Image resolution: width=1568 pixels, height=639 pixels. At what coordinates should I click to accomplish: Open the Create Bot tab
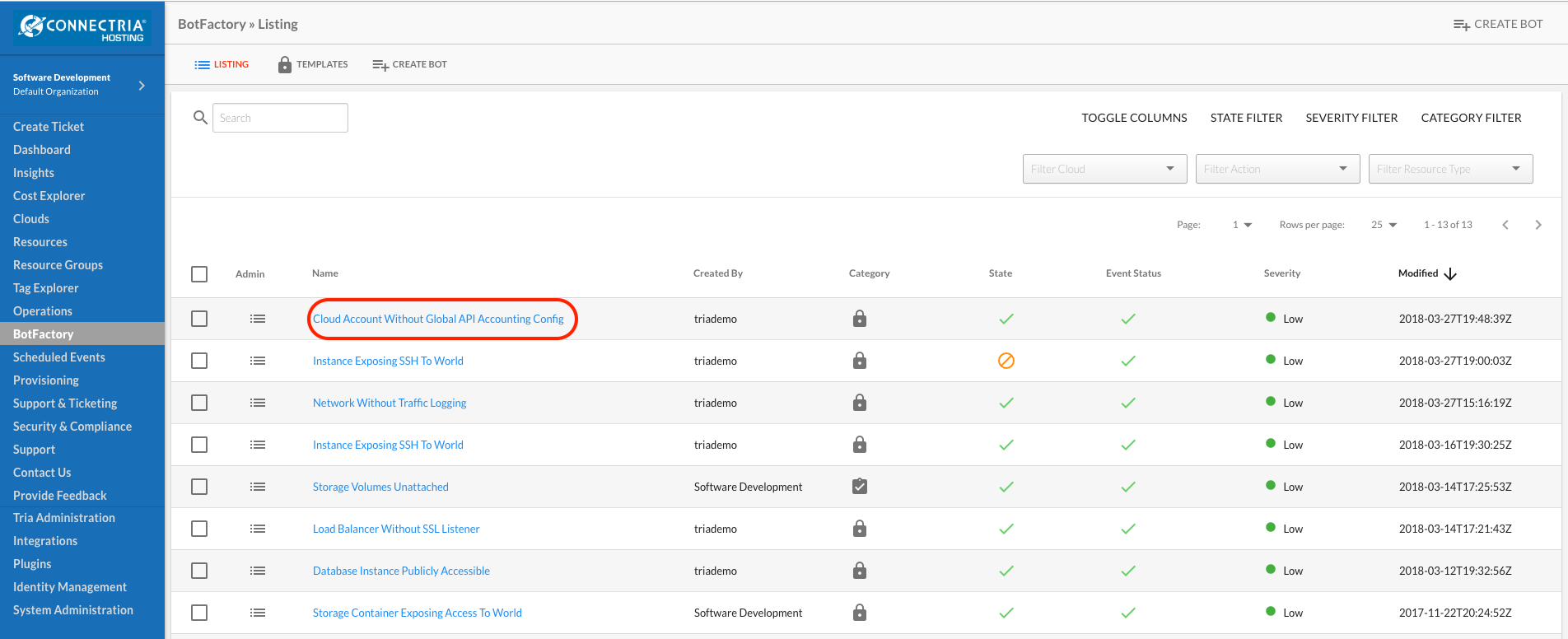(x=409, y=64)
